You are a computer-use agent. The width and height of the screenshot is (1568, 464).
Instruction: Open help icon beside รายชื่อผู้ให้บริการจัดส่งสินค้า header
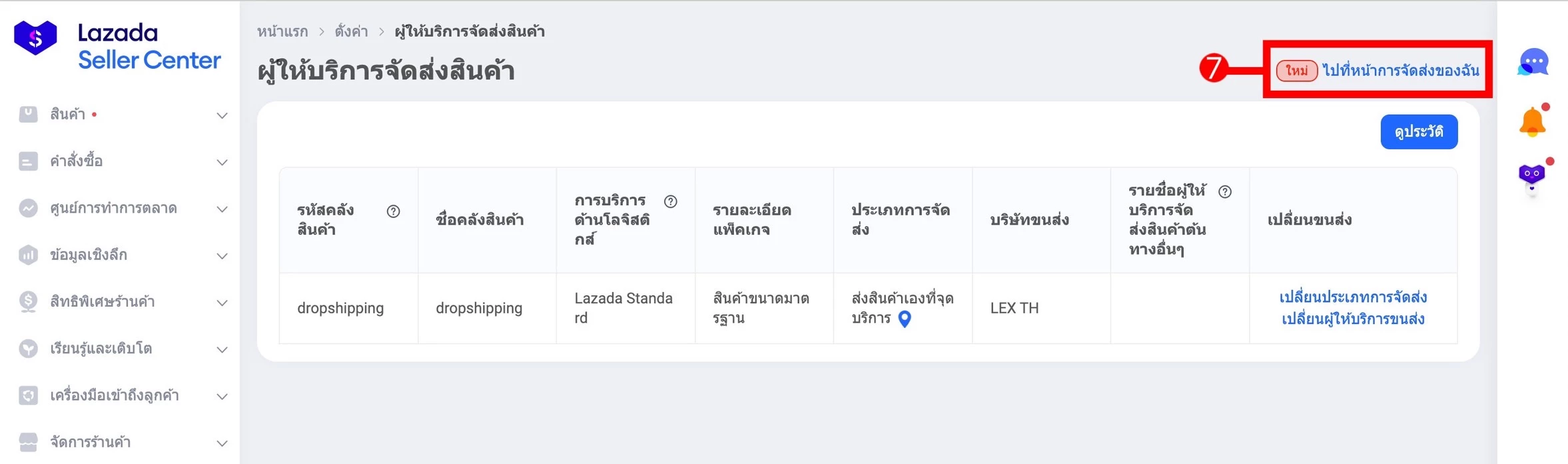[1224, 191]
